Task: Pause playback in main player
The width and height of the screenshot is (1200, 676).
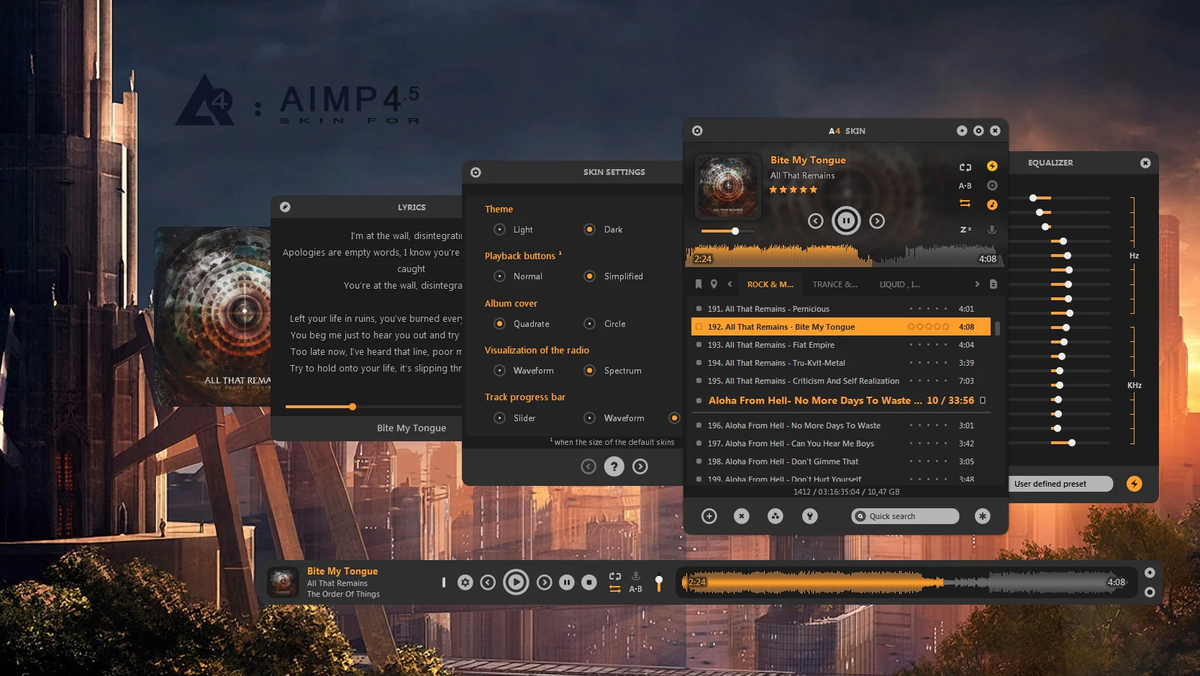Action: pos(846,221)
